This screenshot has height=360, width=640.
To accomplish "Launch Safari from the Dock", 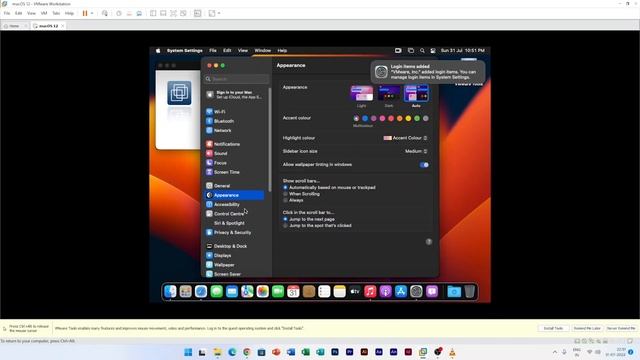I will point(201,291).
